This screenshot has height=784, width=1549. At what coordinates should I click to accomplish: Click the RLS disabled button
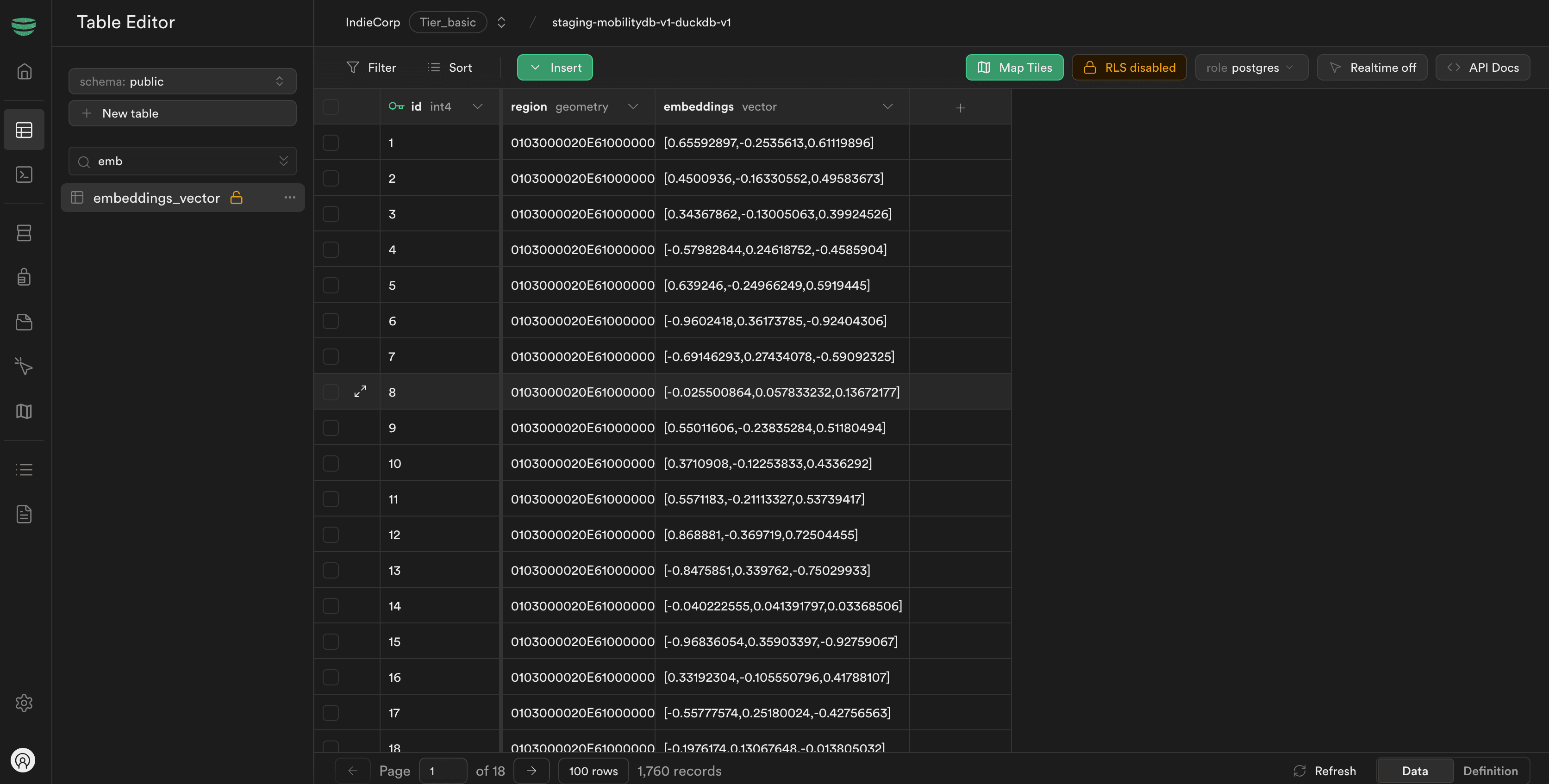point(1129,67)
